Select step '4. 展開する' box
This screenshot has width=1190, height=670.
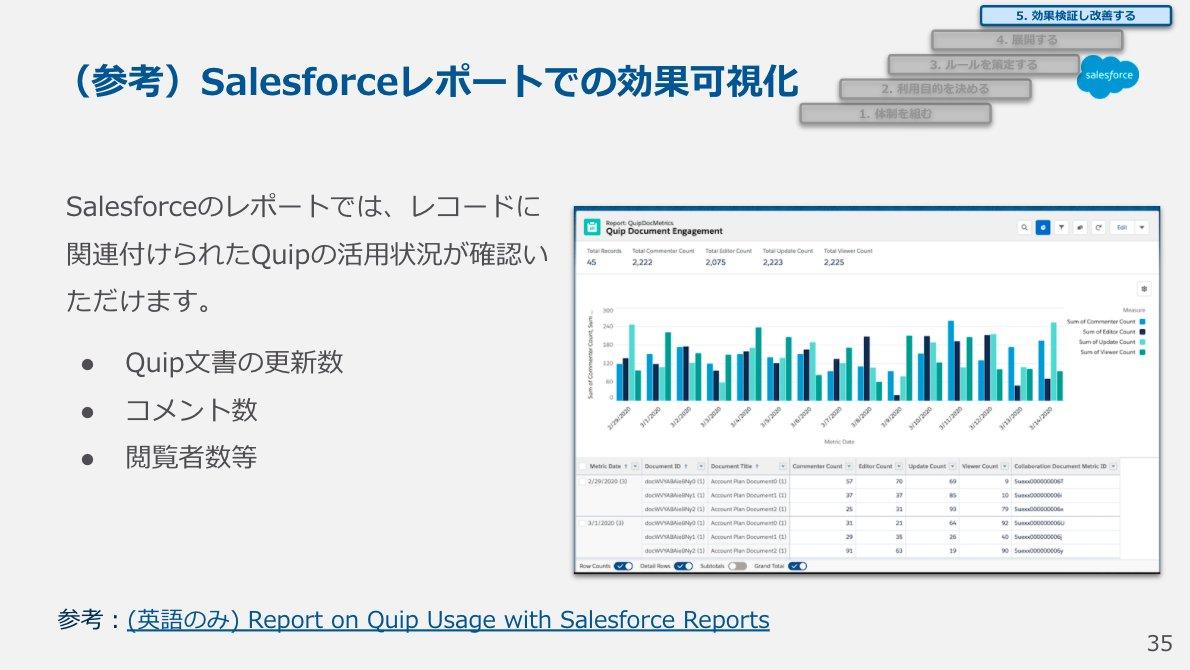(1027, 39)
